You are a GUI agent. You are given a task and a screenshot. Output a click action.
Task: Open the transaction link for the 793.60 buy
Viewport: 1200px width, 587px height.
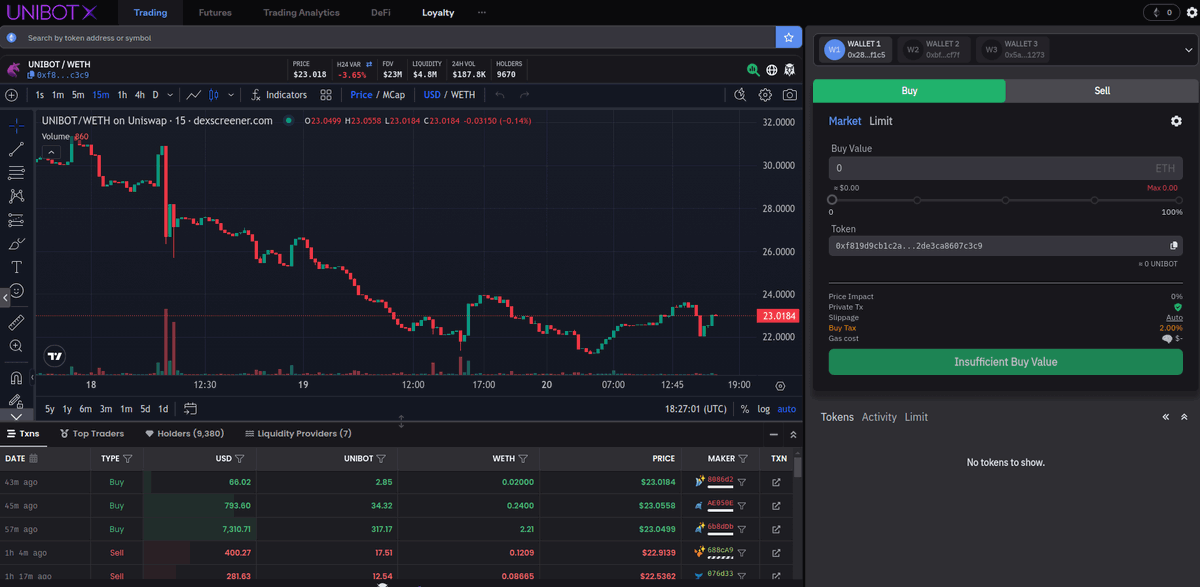click(777, 505)
